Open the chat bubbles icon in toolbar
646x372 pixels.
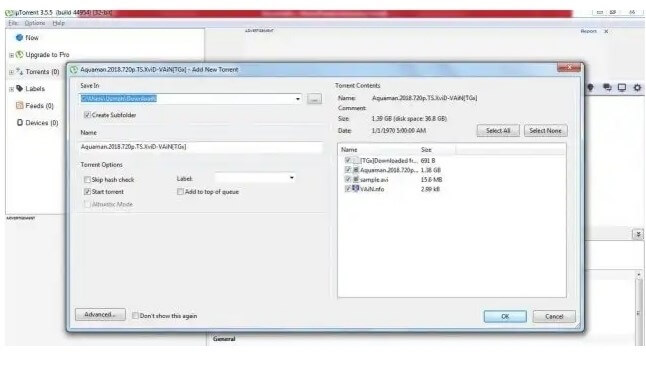[607, 87]
